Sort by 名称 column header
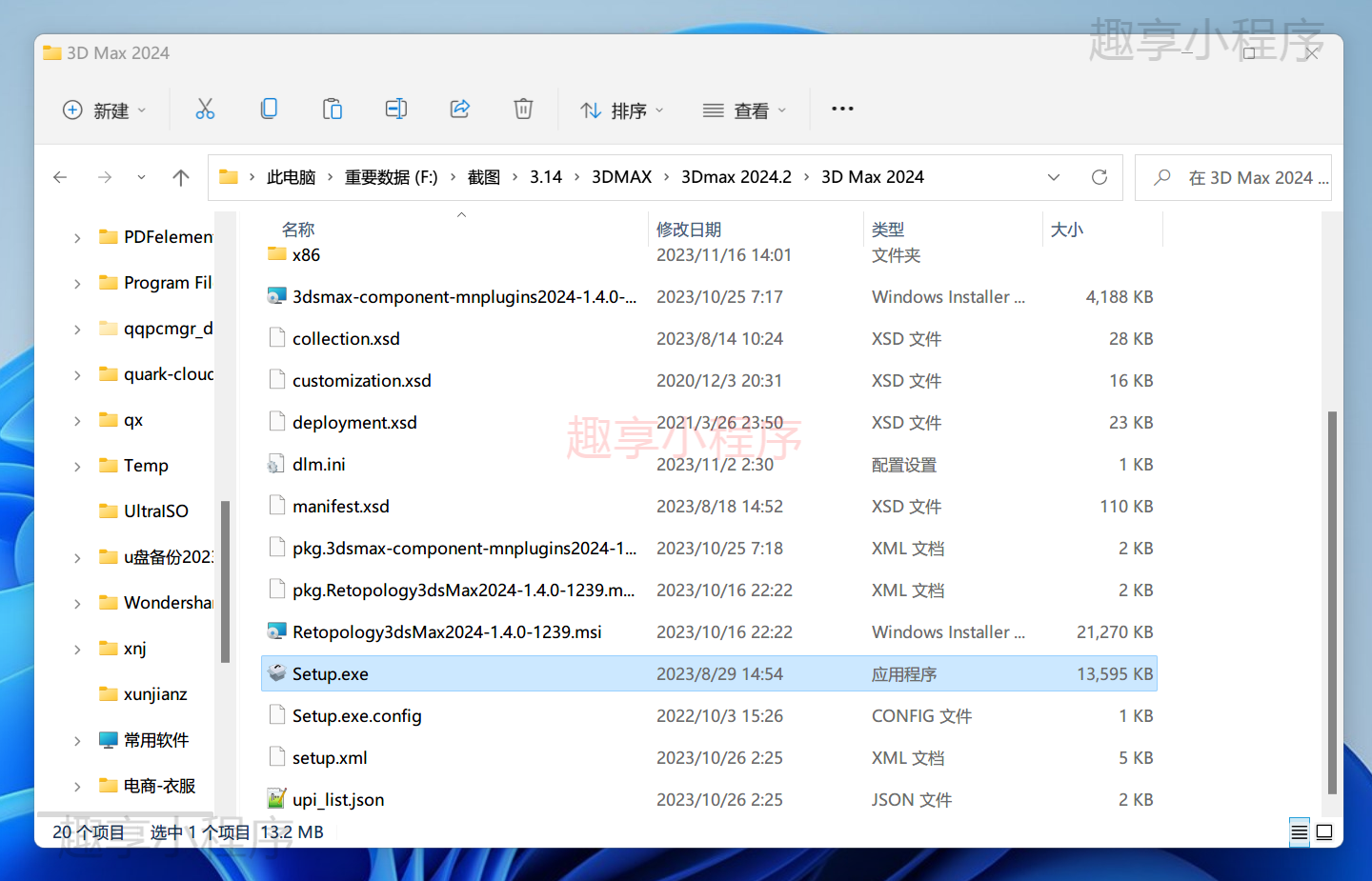 click(298, 230)
